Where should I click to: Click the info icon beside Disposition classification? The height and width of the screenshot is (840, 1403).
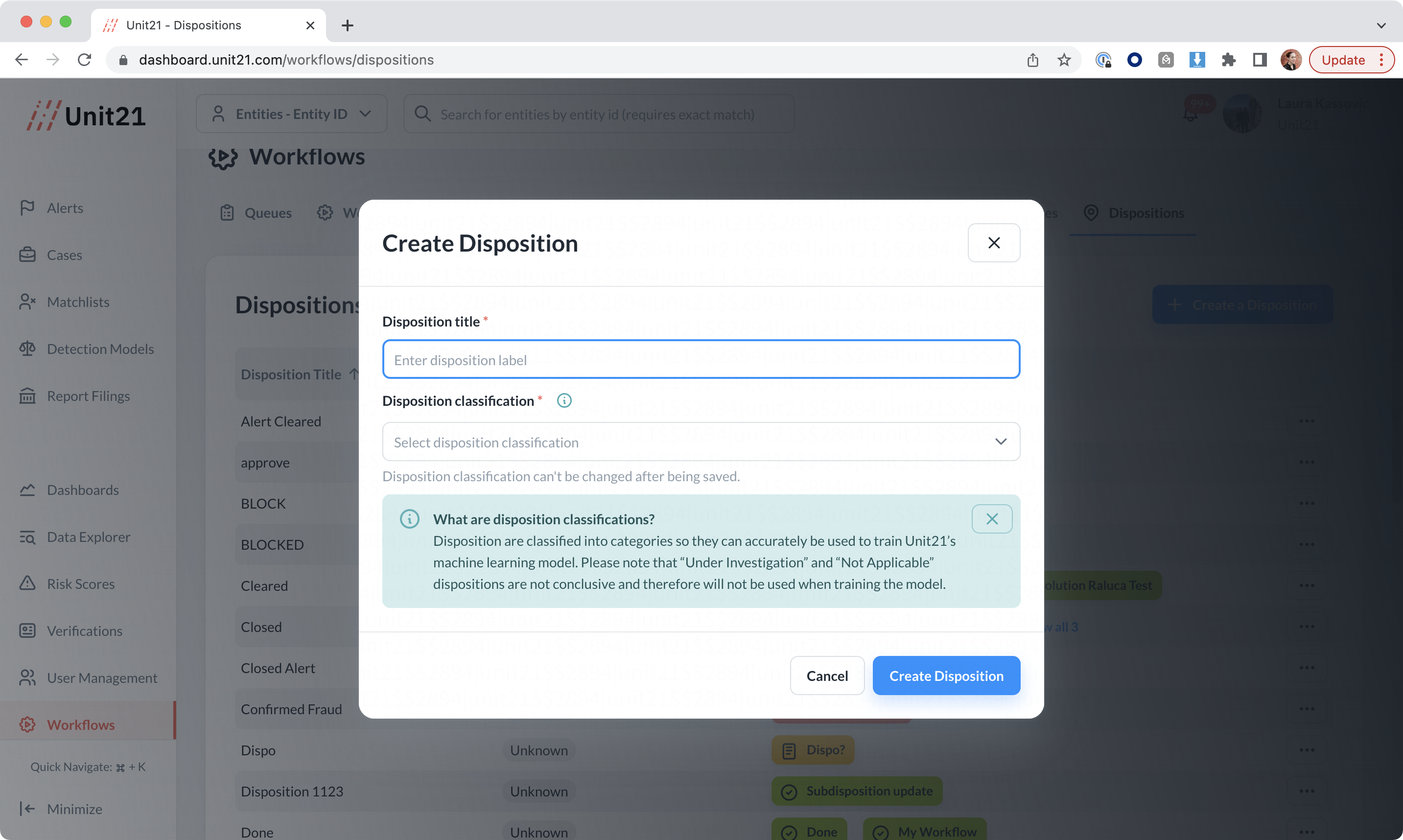[x=563, y=401]
